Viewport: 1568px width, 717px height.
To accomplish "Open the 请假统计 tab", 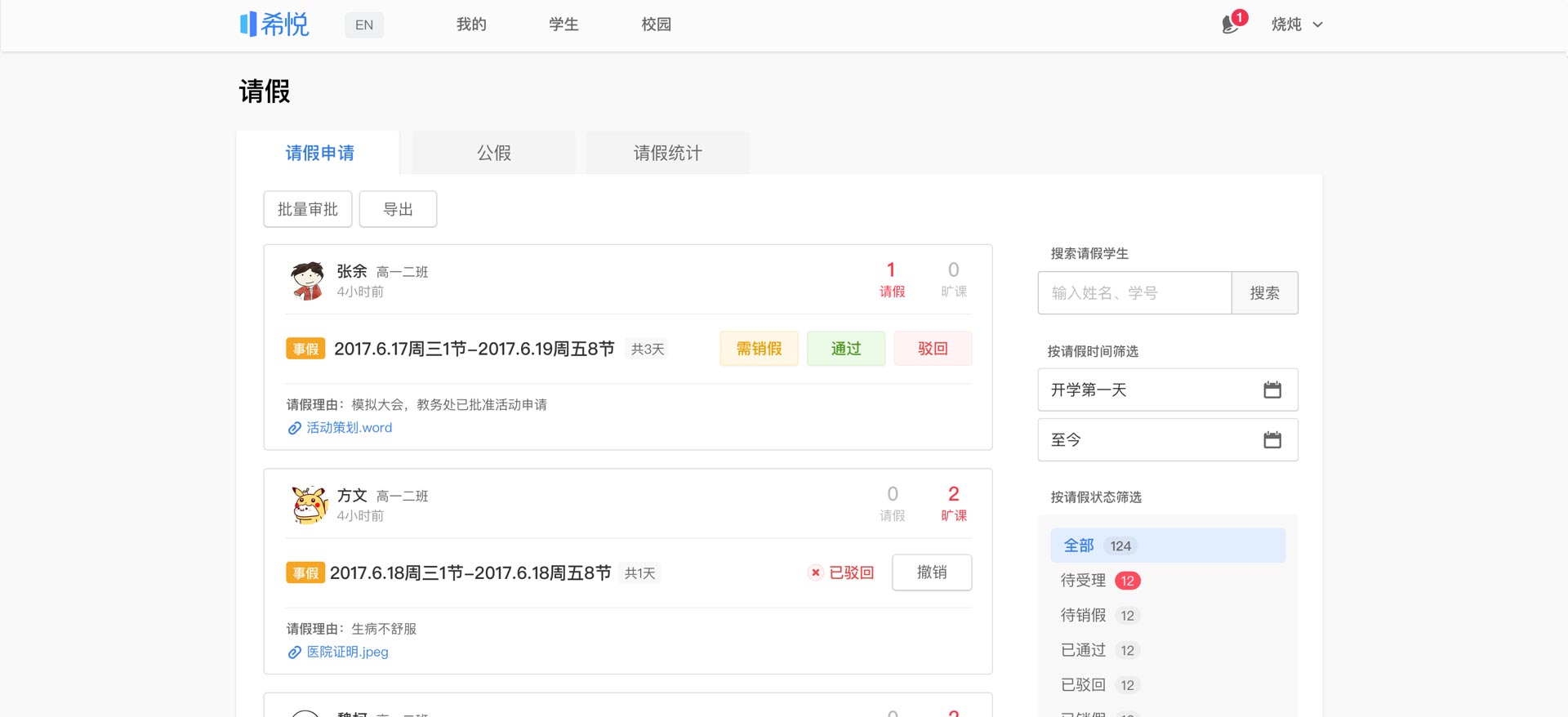I will tap(667, 153).
